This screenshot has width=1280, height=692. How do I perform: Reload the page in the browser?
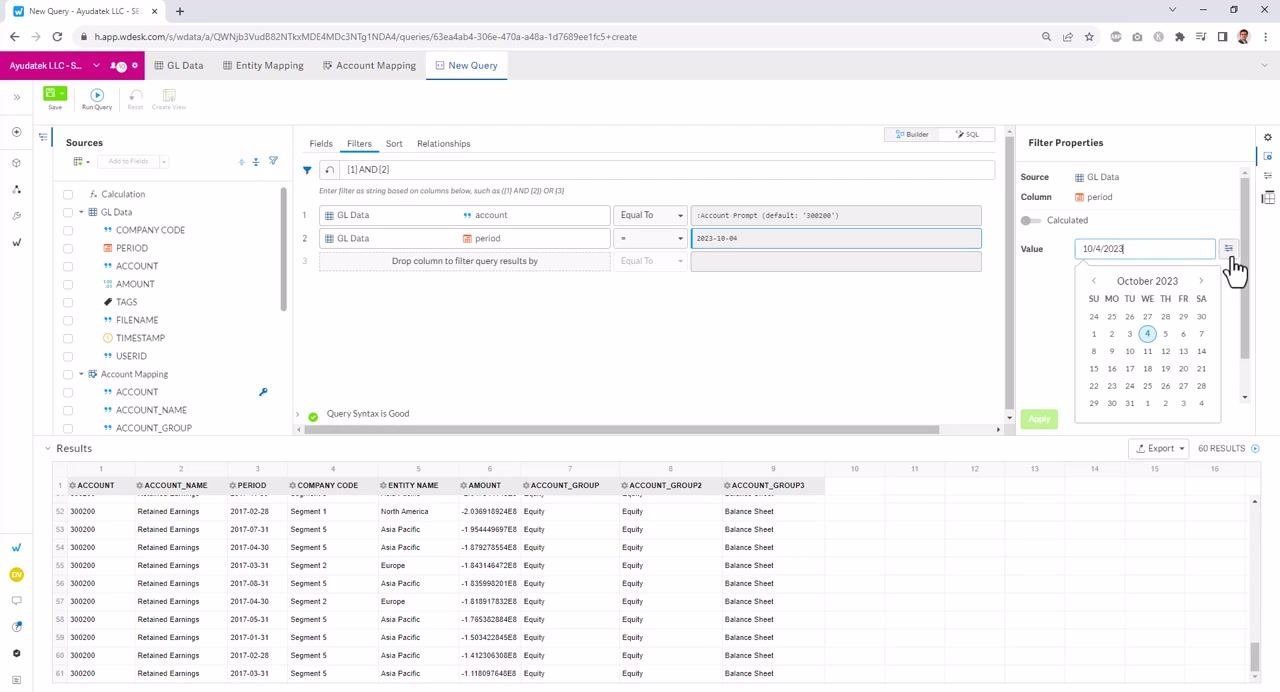(x=57, y=37)
